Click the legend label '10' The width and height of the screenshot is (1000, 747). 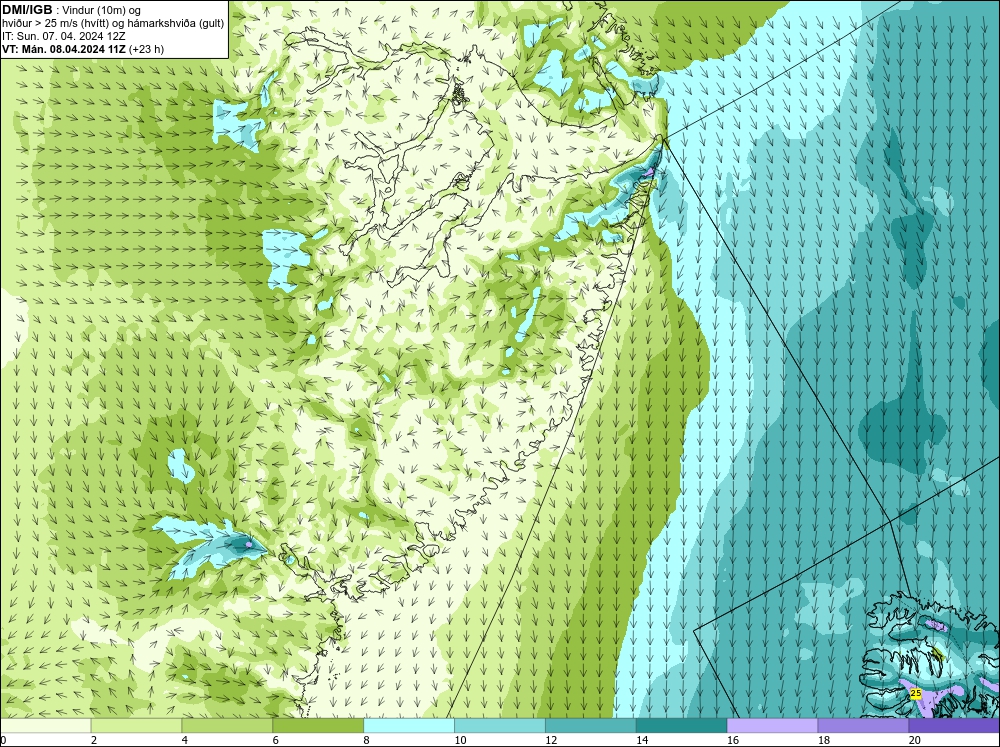pyautogui.click(x=460, y=740)
